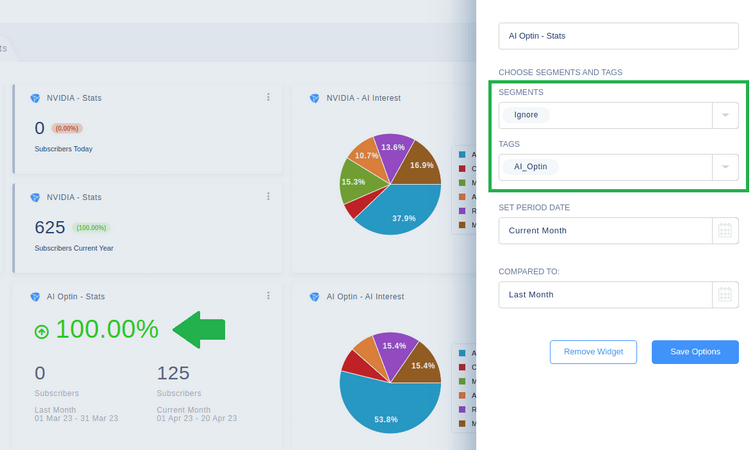Click the 625 subscribers value
750x450 pixels.
click(x=50, y=228)
